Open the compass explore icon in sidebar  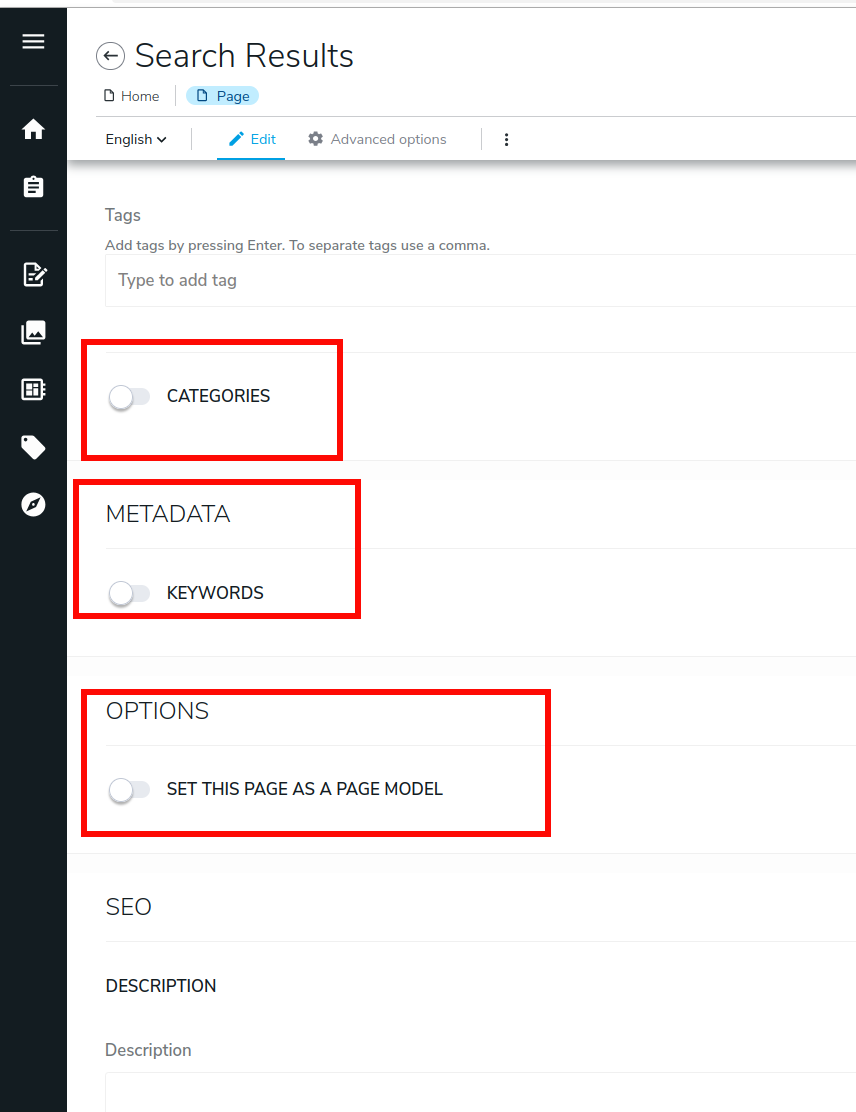point(33,504)
